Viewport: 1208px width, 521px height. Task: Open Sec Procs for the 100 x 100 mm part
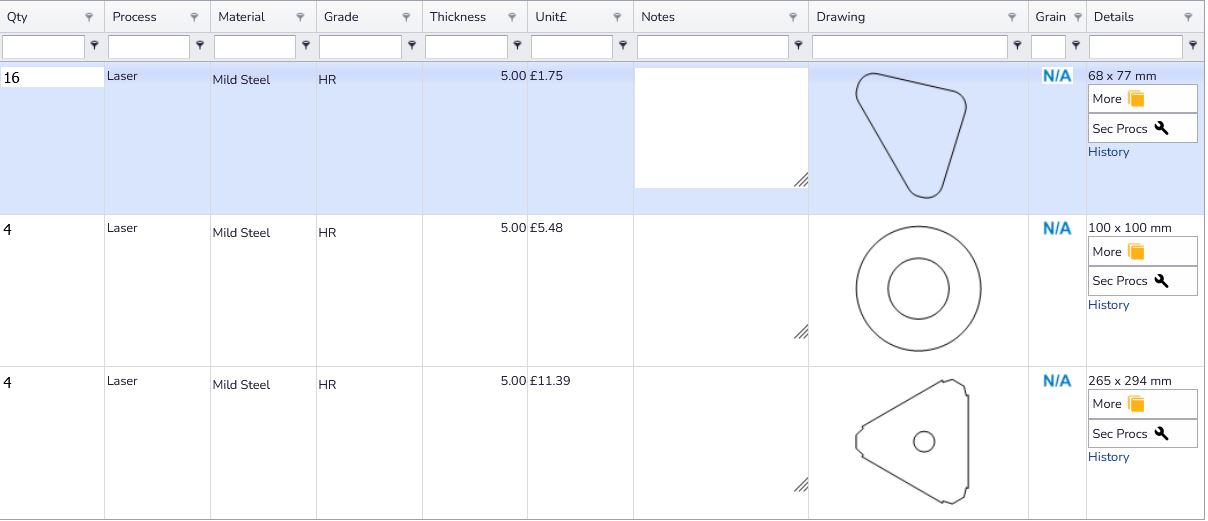coord(1142,281)
